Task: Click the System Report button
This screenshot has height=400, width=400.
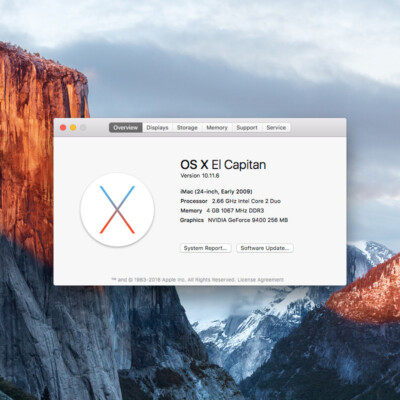Action: coord(206,248)
